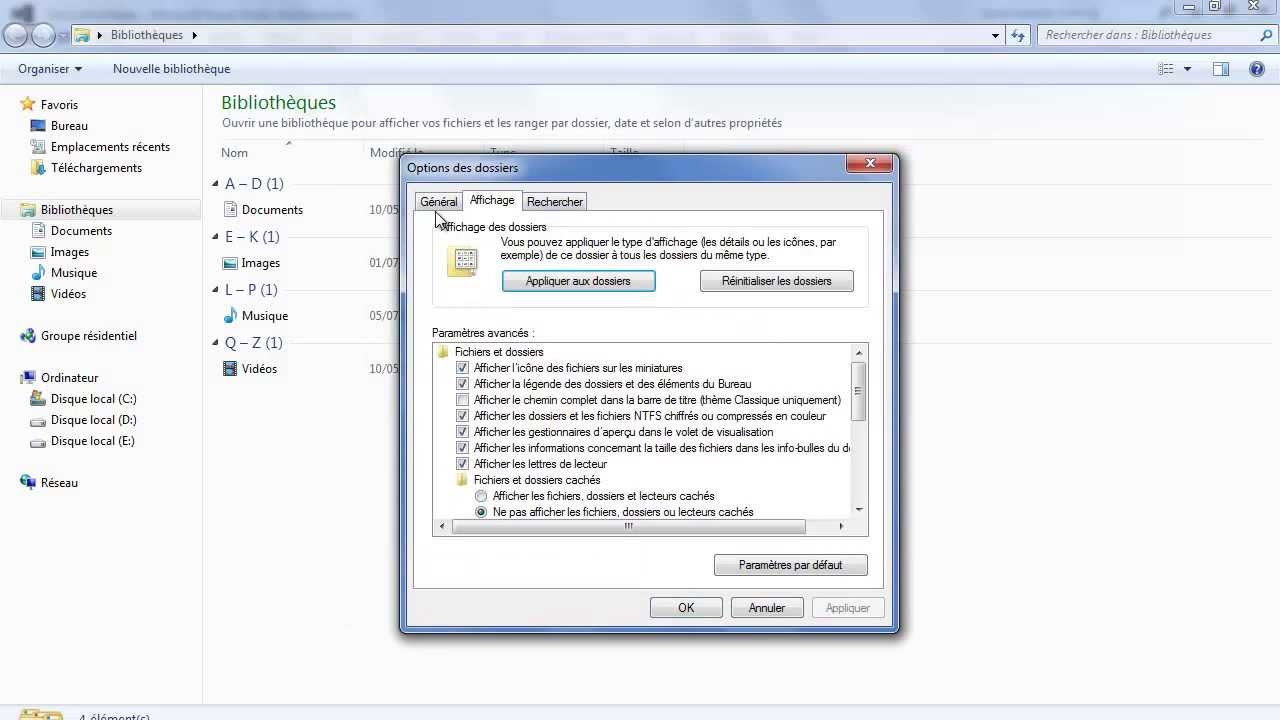Click the Fichiers et dossiers cachés folder icon
1280x720 pixels.
[462, 480]
